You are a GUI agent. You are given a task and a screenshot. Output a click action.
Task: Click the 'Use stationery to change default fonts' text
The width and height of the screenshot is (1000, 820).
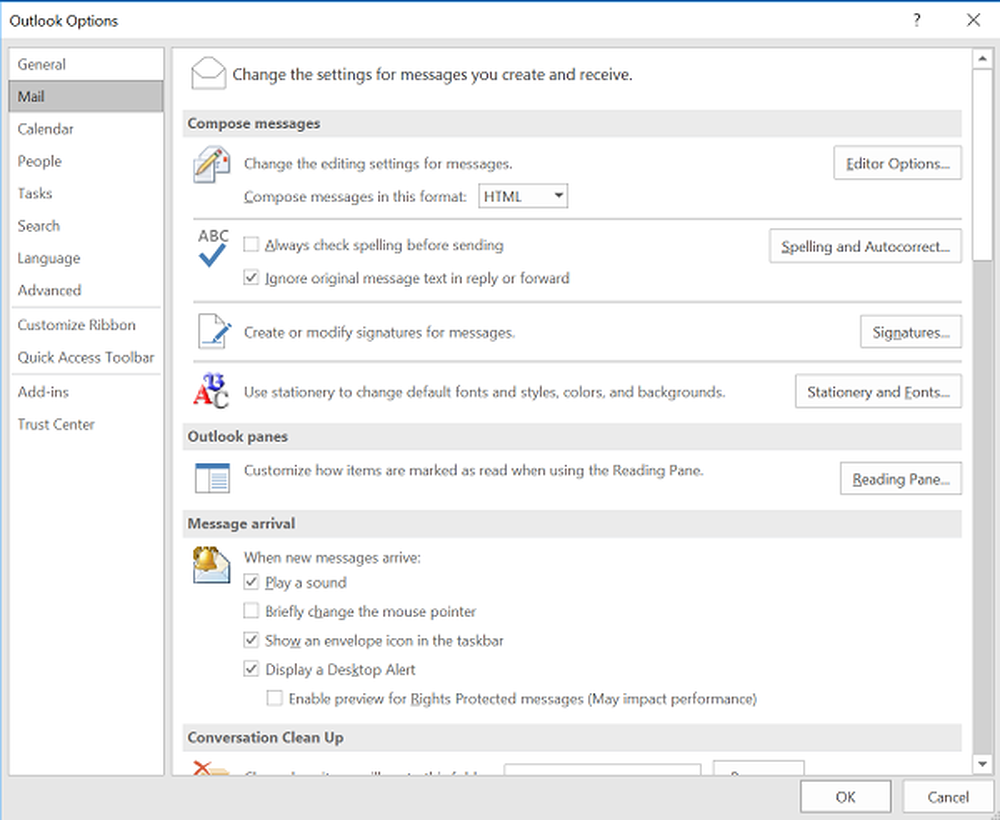[485, 392]
